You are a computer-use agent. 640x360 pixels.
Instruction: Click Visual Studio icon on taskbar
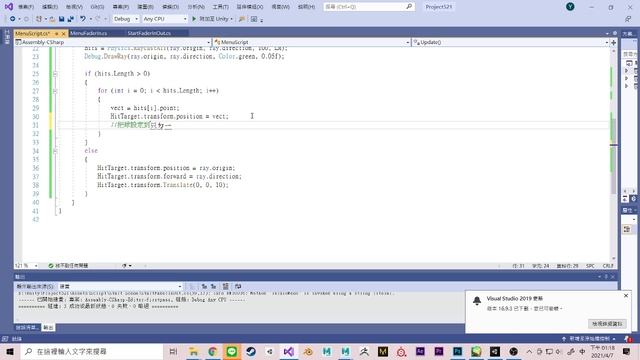coord(289,351)
